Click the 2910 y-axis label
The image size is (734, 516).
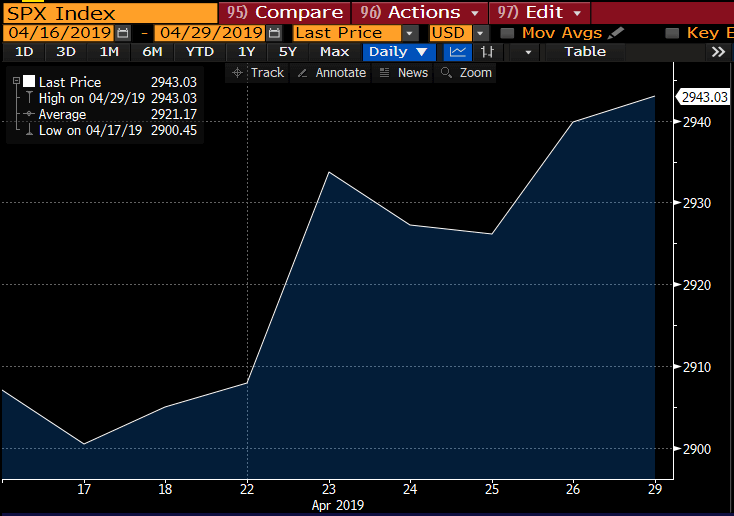pyautogui.click(x=697, y=367)
